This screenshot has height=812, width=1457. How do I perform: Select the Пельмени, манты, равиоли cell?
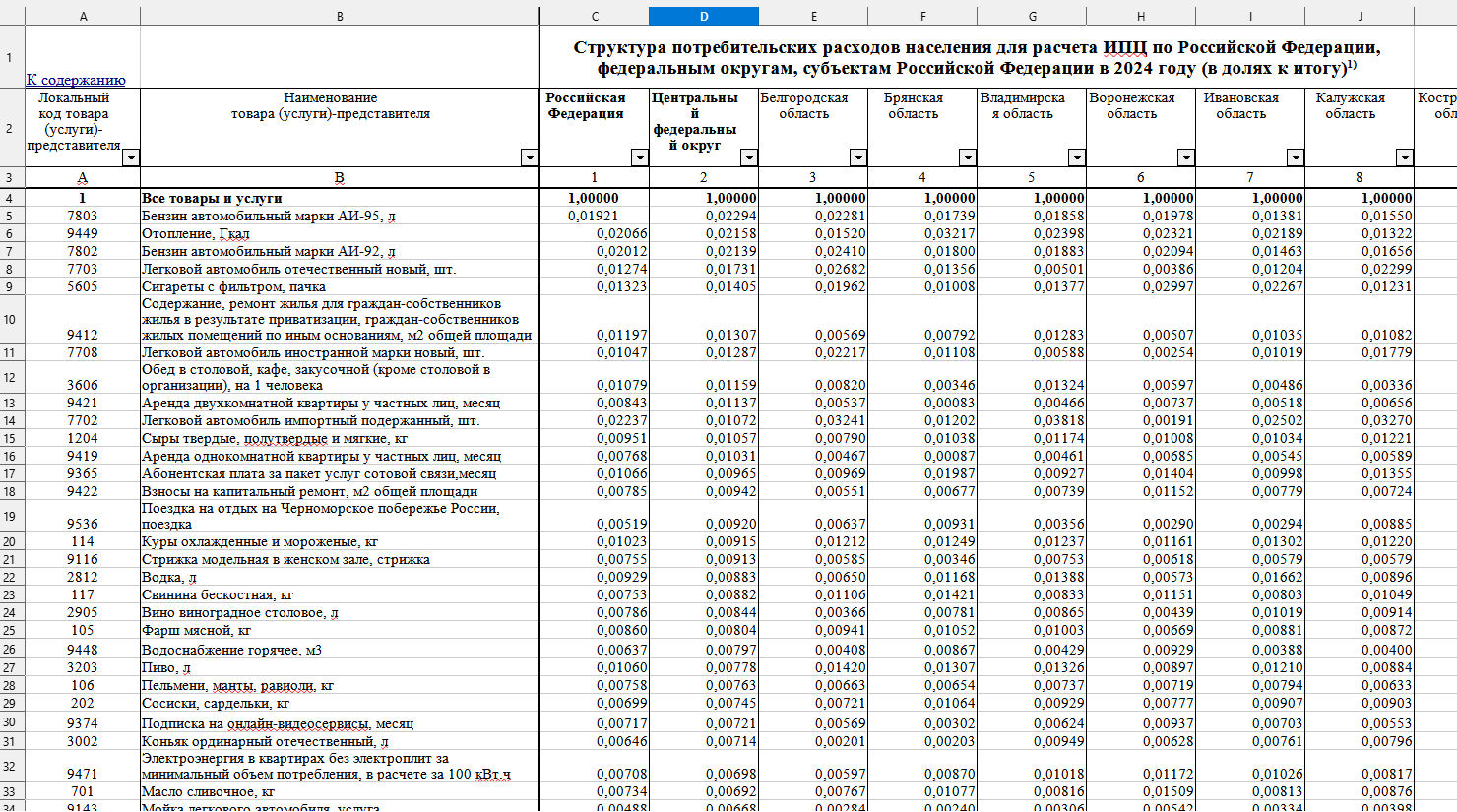340,685
